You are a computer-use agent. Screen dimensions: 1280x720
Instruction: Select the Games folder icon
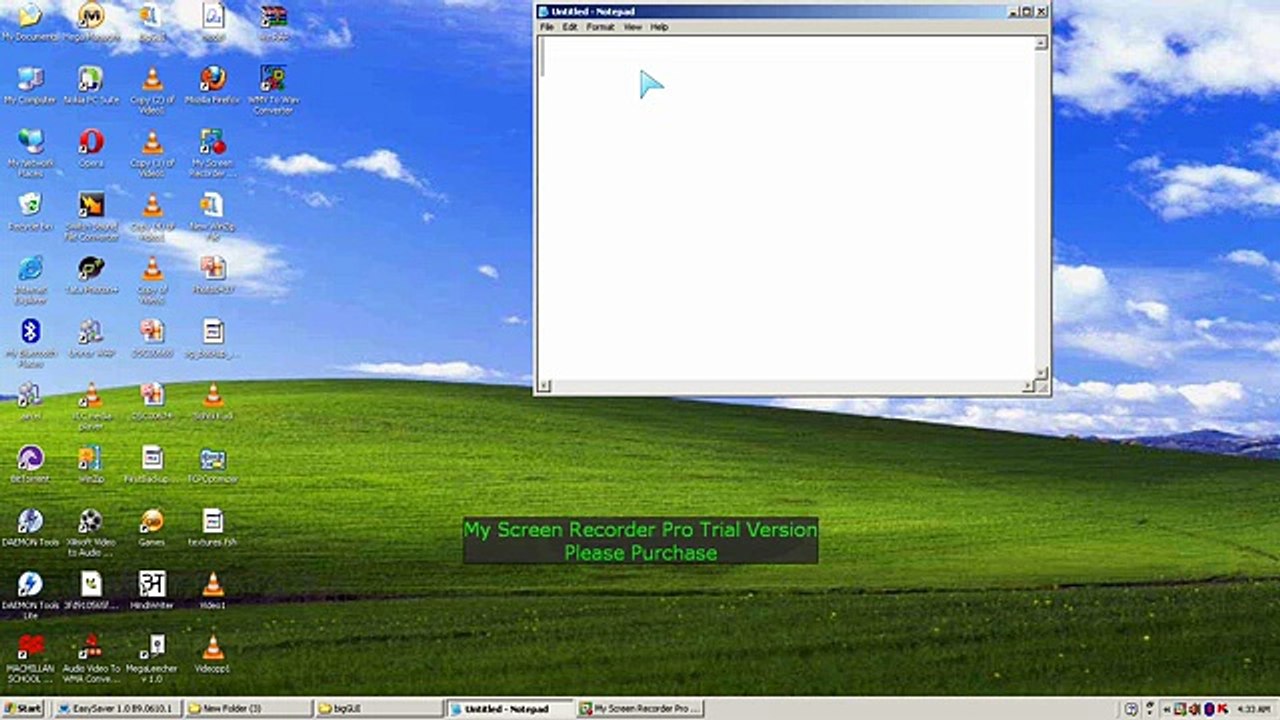click(152, 527)
